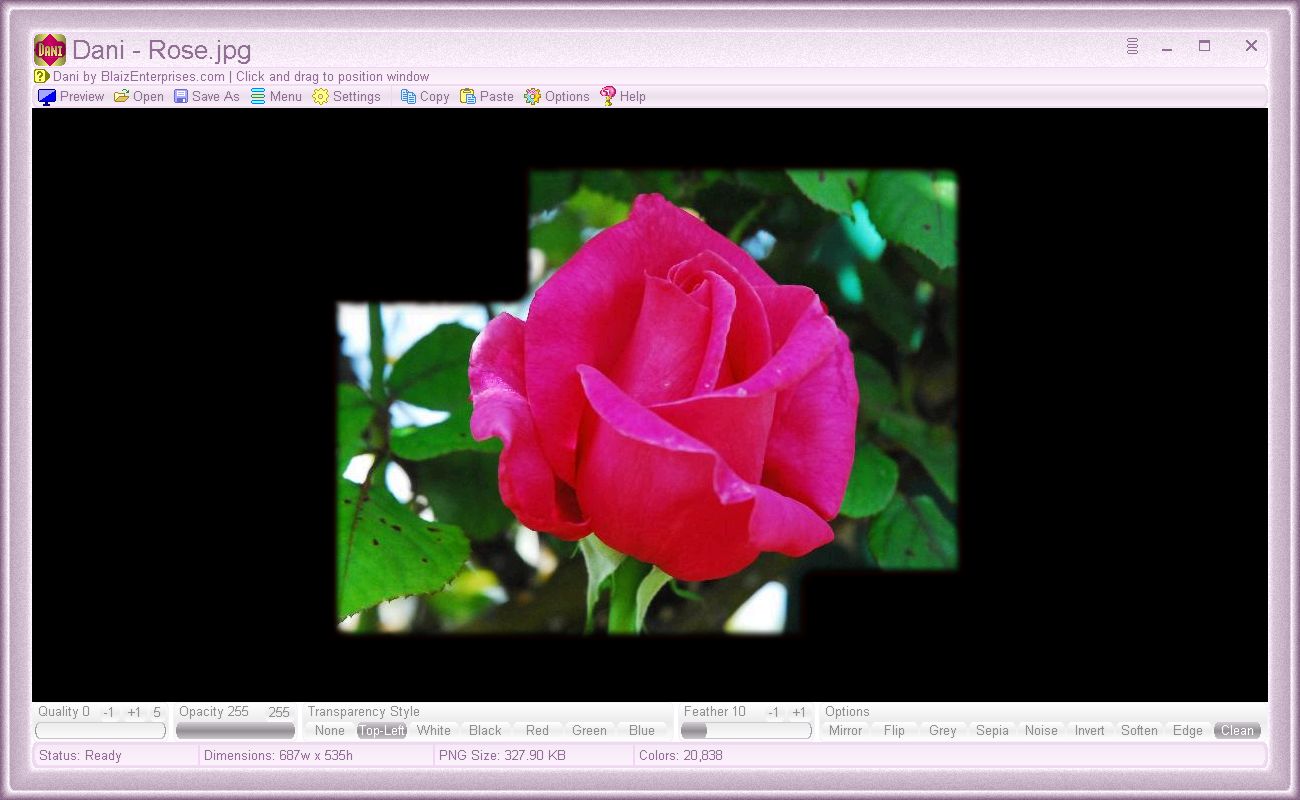Set Quality to 5 preset

click(x=157, y=712)
